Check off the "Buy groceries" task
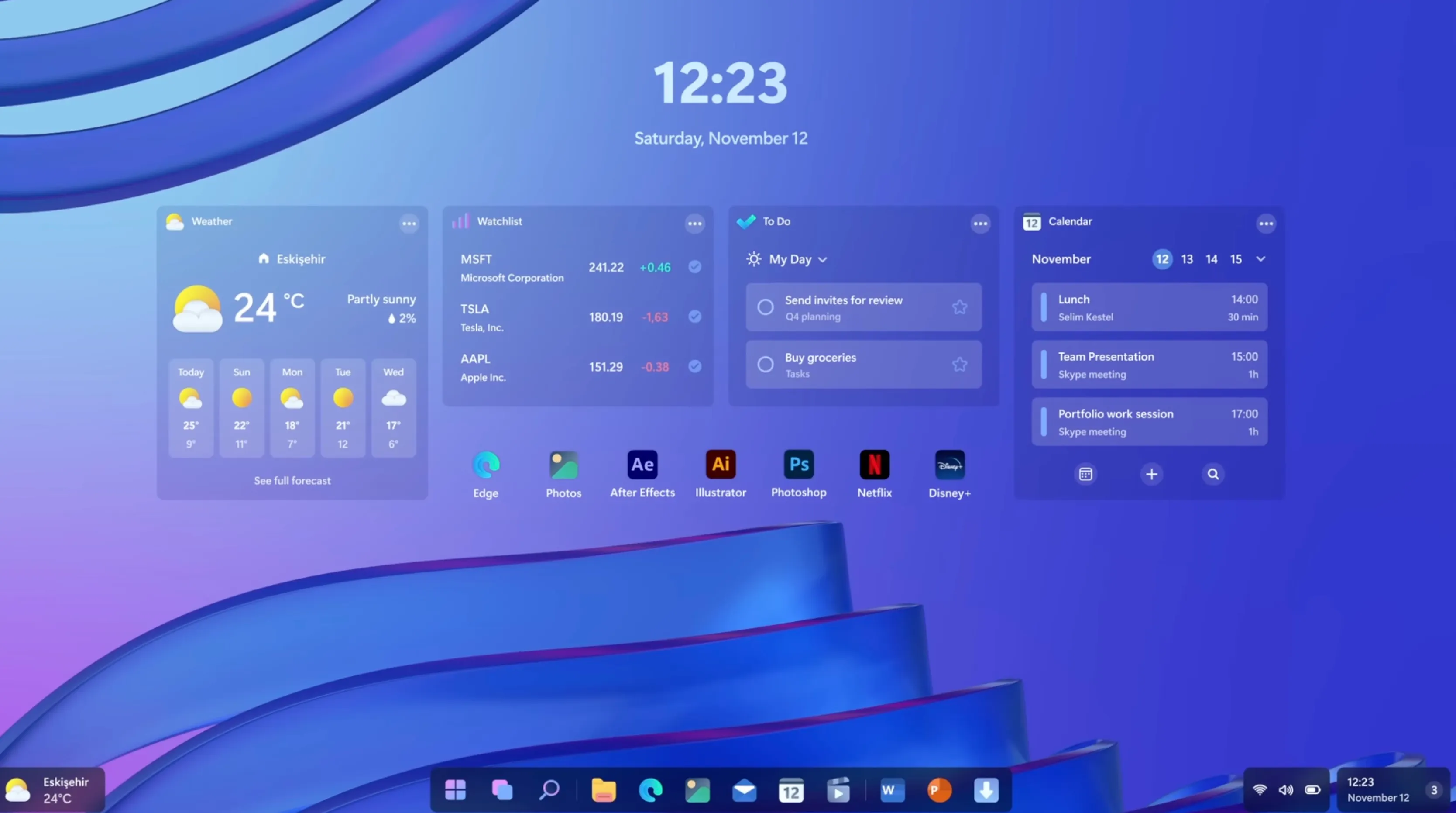 click(x=766, y=365)
